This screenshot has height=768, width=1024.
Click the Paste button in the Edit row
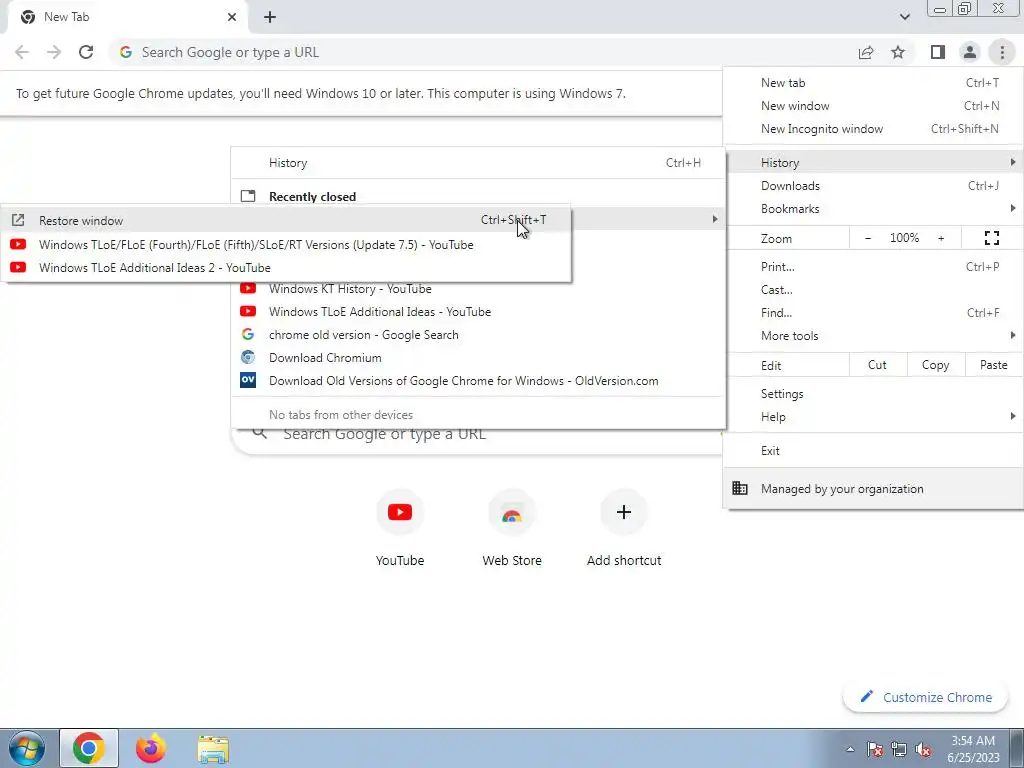993,365
